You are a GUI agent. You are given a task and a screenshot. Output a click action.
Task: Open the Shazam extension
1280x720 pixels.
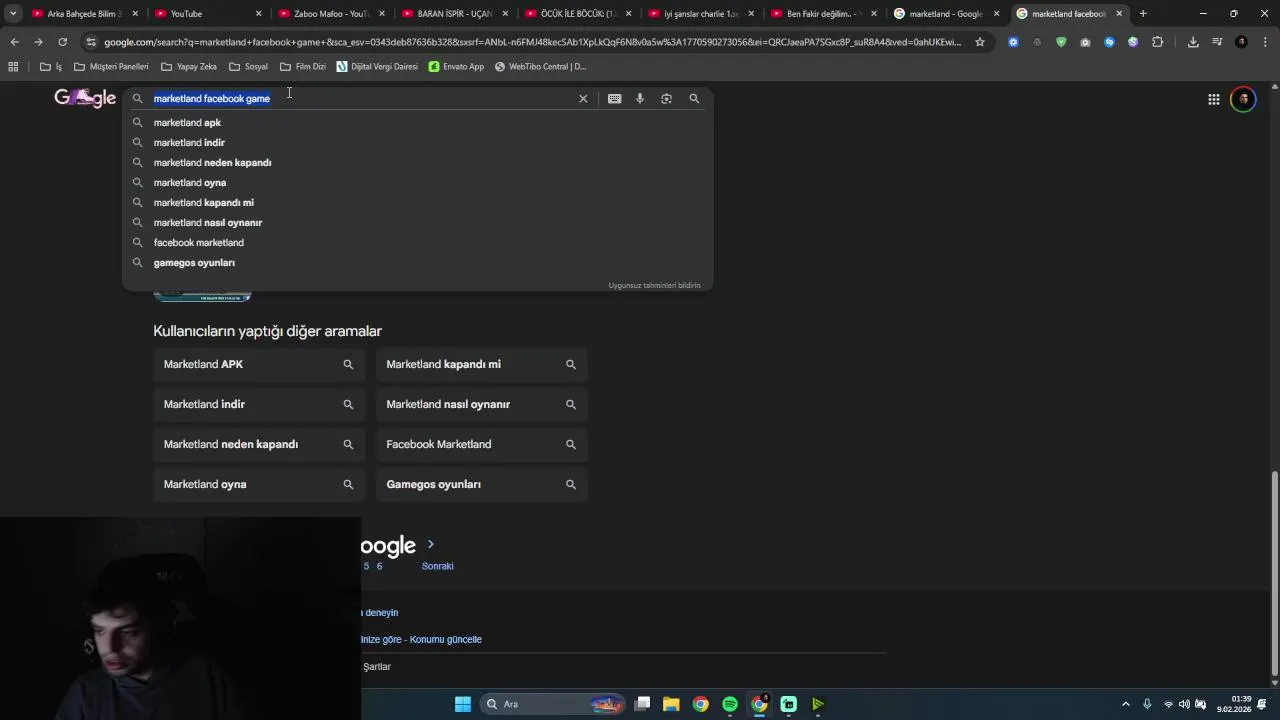[x=1109, y=42]
